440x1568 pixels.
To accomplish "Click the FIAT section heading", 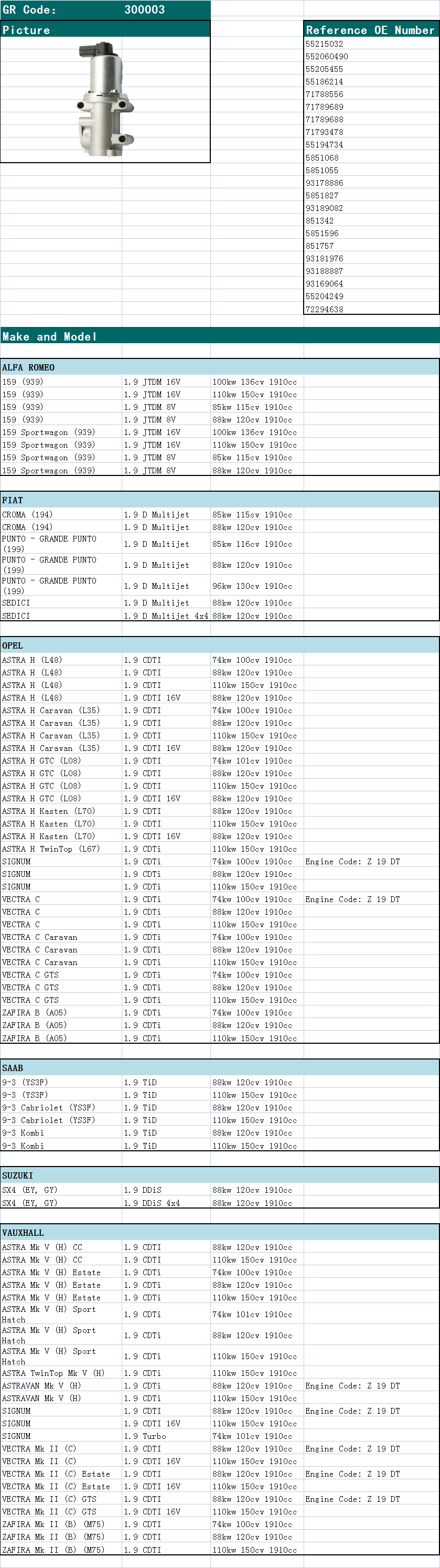I will tap(12, 500).
